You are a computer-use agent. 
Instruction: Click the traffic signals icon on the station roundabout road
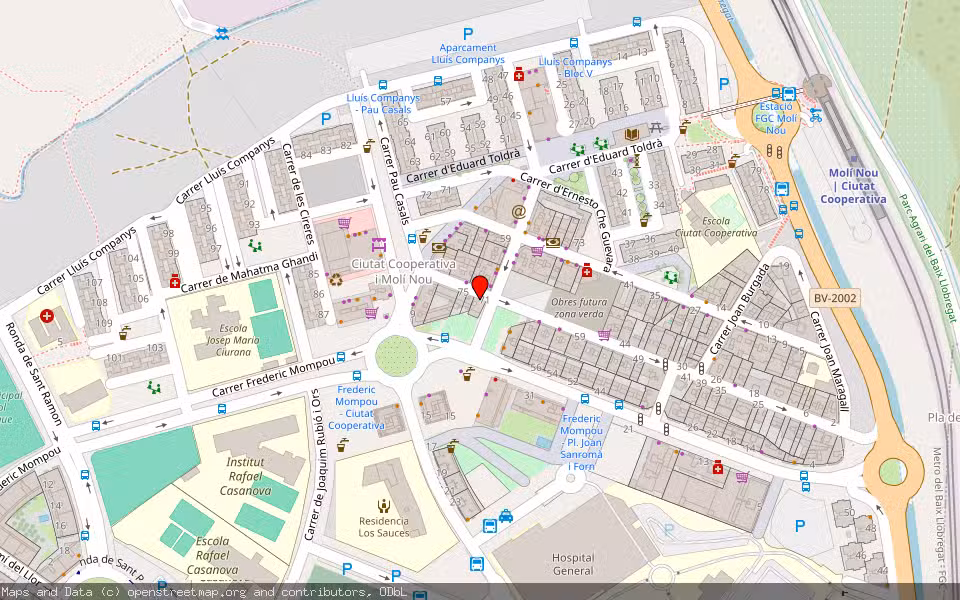[770, 151]
